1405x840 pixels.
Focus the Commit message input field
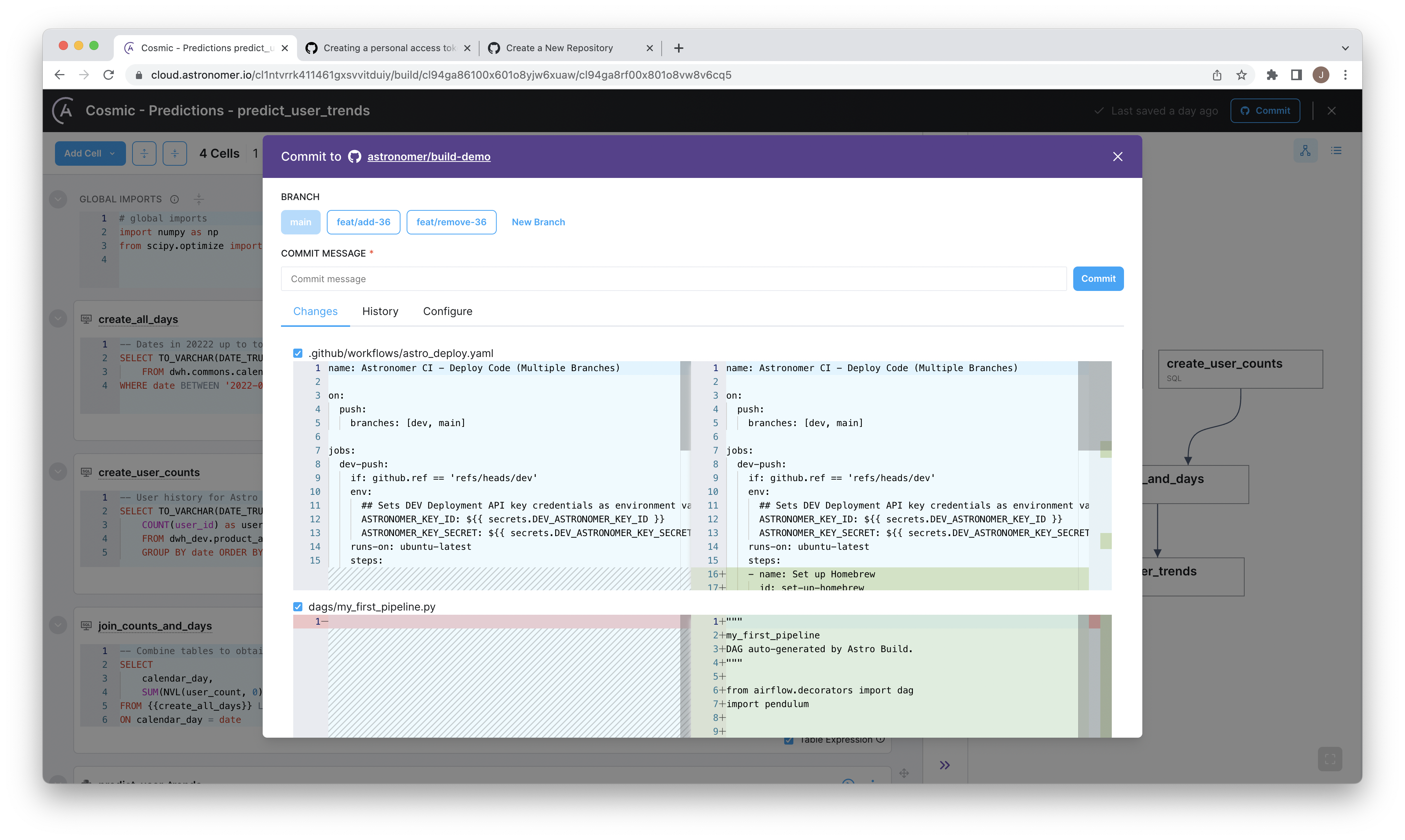(673, 278)
